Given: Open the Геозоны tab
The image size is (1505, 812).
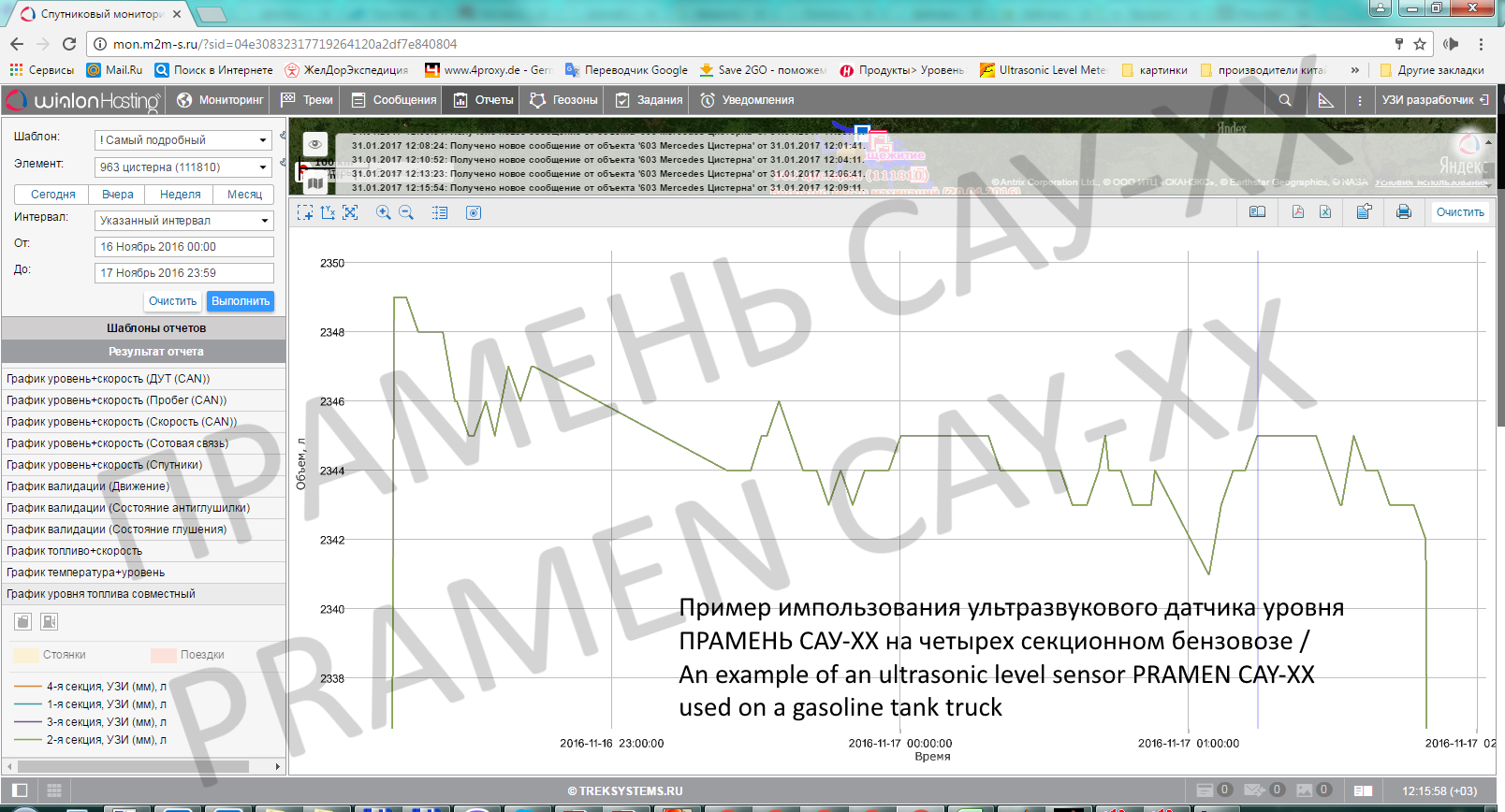Looking at the screenshot, I should click(563, 100).
